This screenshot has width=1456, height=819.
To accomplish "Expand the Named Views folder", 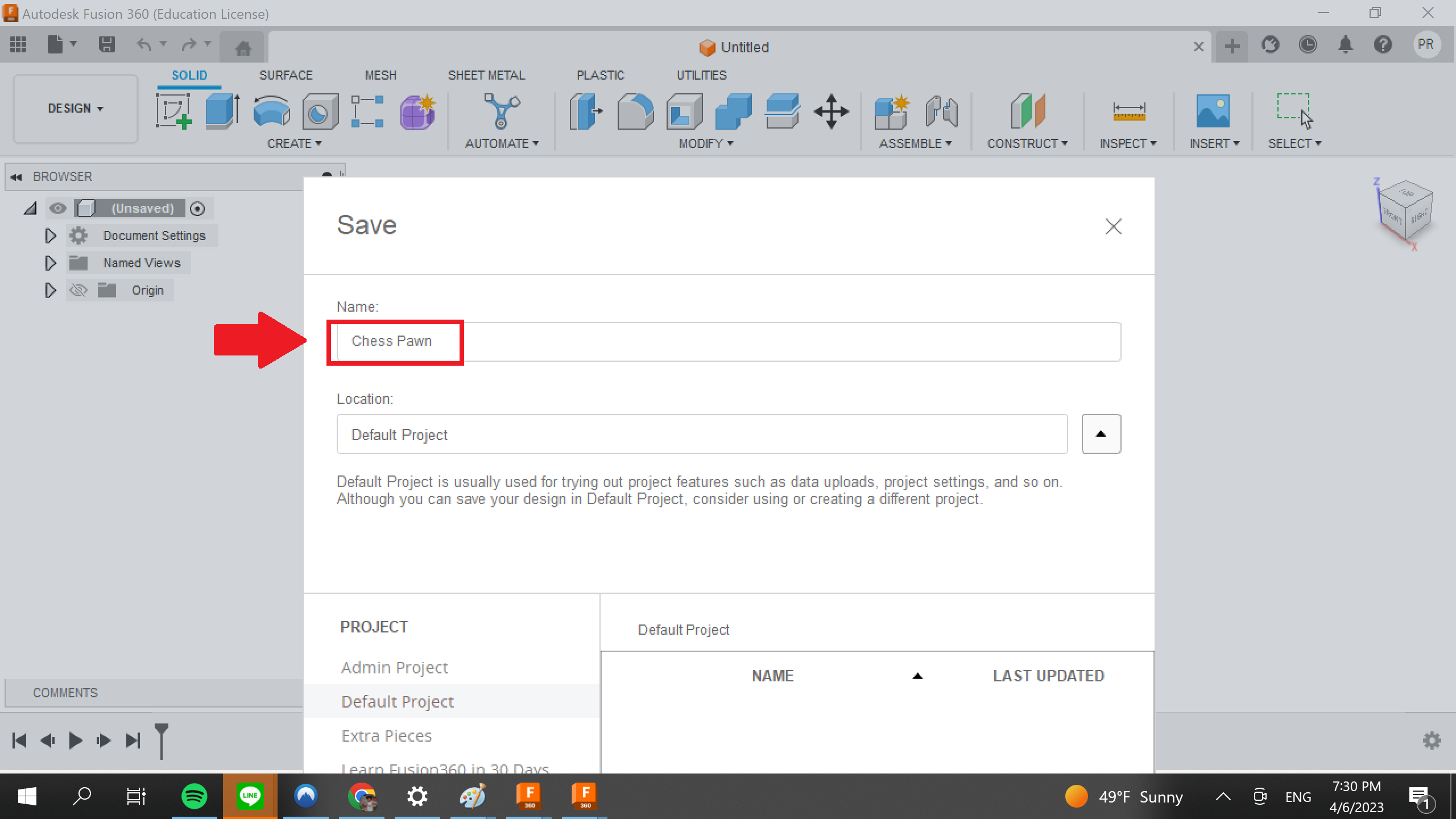I will pyautogui.click(x=49, y=262).
